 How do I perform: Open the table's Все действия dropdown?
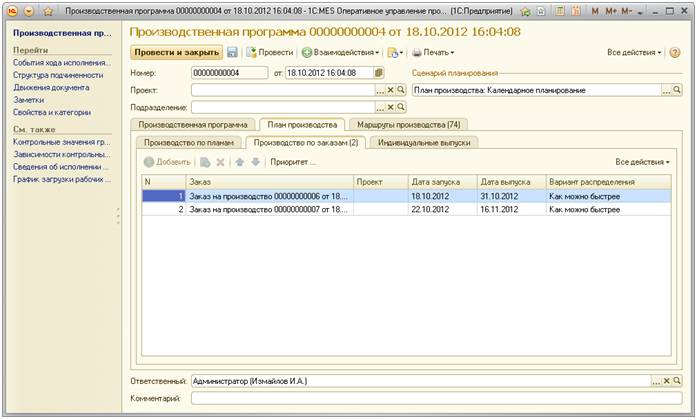(x=642, y=161)
